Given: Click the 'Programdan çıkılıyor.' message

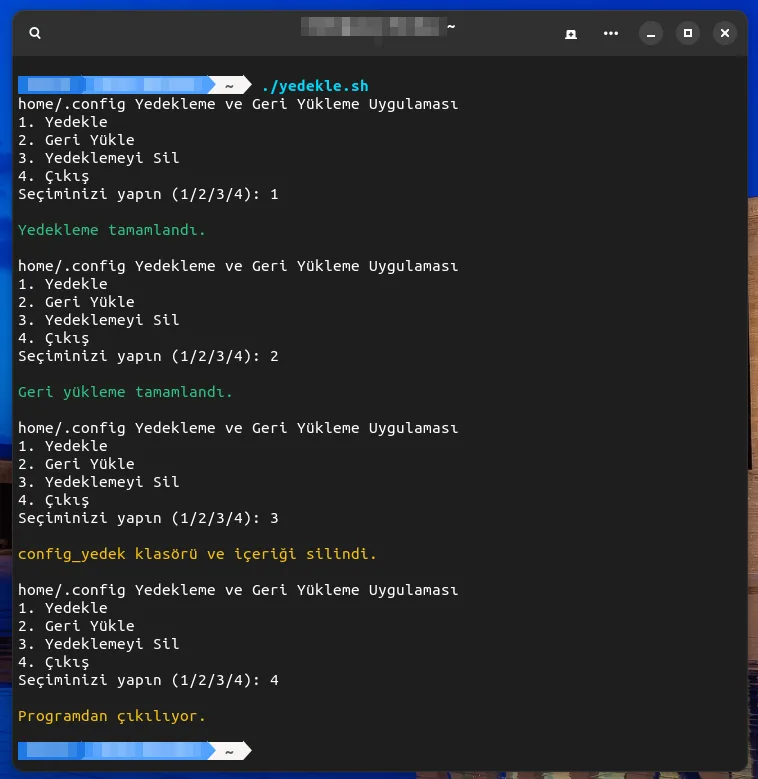Looking at the screenshot, I should pos(112,716).
